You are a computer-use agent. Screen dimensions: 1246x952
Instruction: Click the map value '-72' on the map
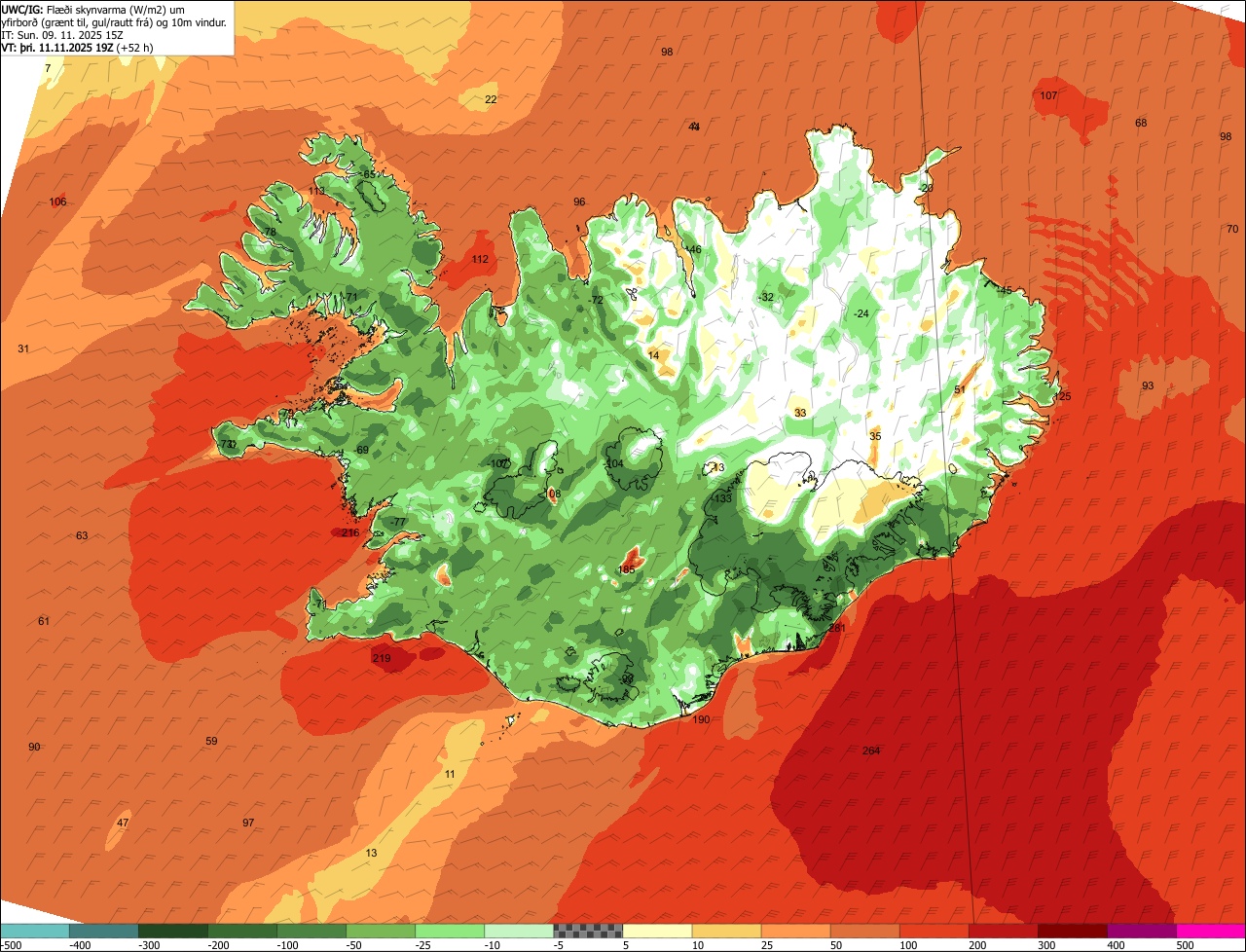tap(596, 300)
